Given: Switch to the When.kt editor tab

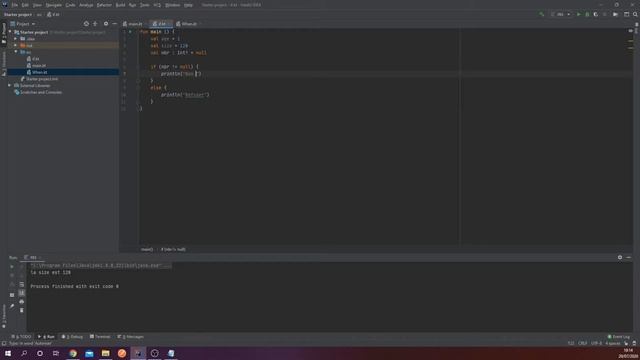Looking at the screenshot, I should tap(187, 24).
